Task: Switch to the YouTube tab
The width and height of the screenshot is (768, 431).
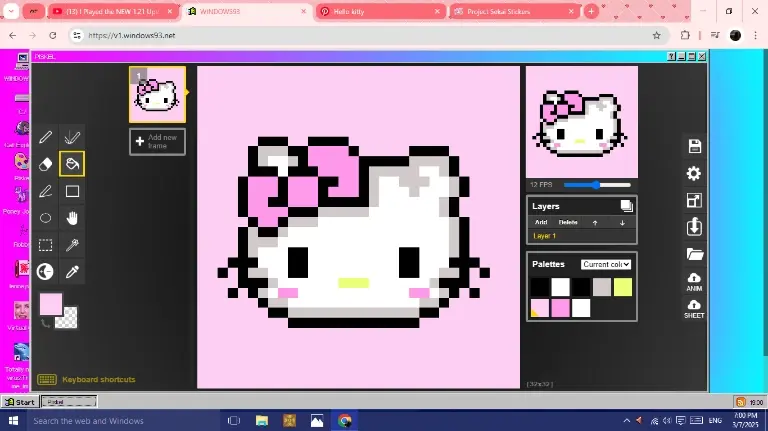Action: pyautogui.click(x=113, y=11)
